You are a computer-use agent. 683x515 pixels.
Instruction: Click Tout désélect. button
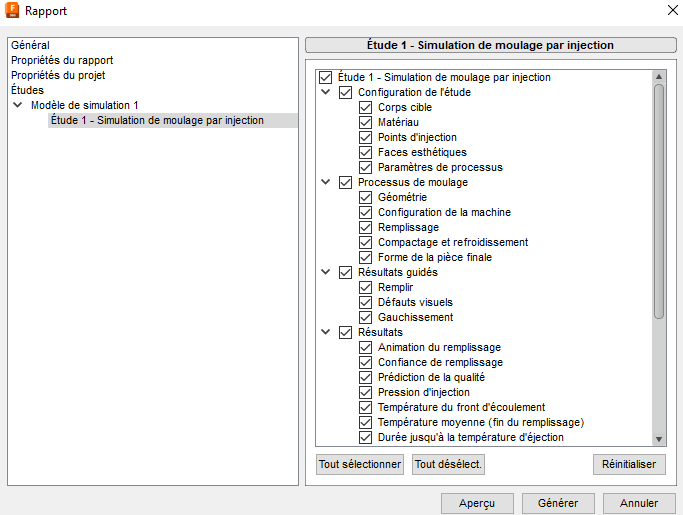[448, 464]
